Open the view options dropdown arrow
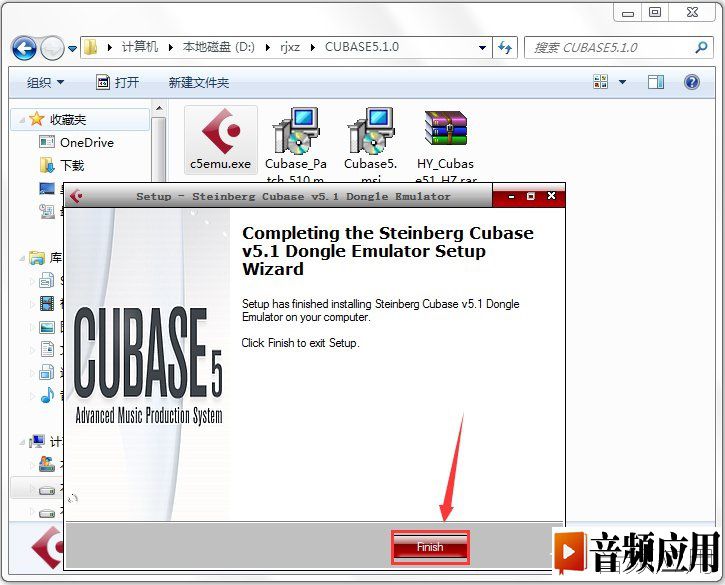725x585 pixels. click(x=622, y=82)
